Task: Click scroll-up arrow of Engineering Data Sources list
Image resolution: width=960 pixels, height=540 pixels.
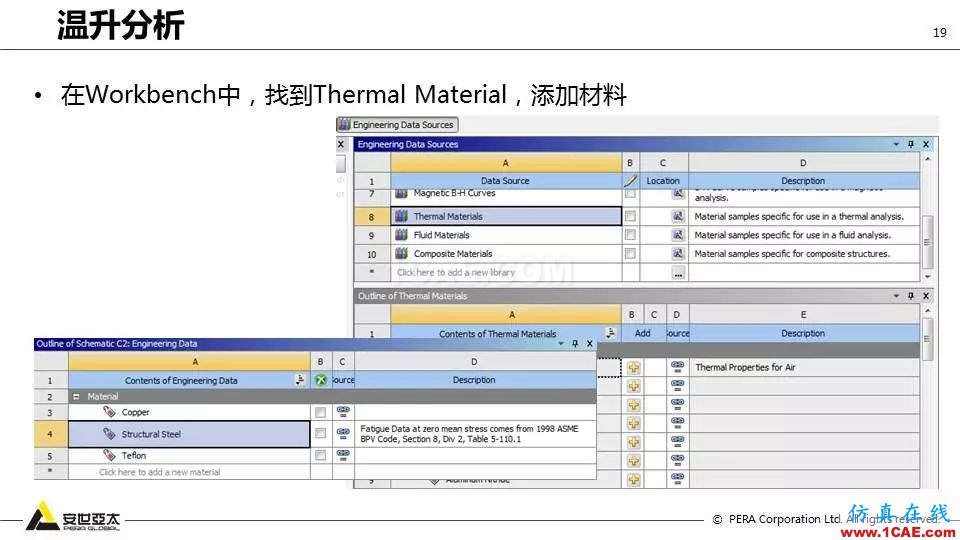Action: point(928,159)
